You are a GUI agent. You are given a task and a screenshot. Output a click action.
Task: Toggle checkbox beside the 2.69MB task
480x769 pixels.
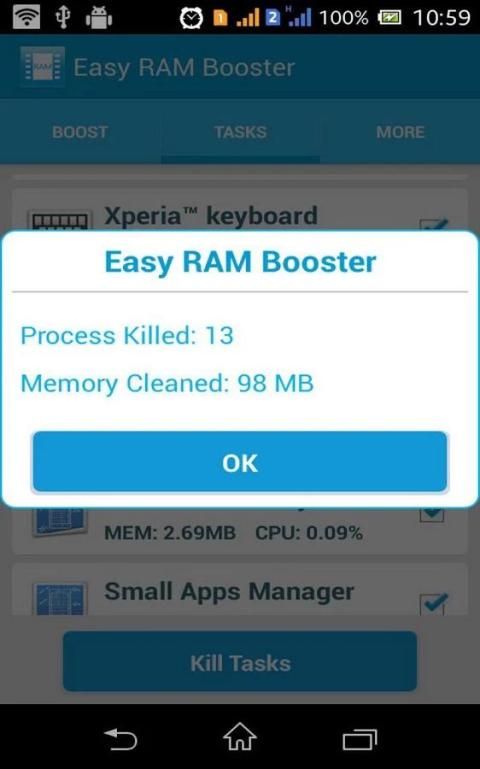432,515
